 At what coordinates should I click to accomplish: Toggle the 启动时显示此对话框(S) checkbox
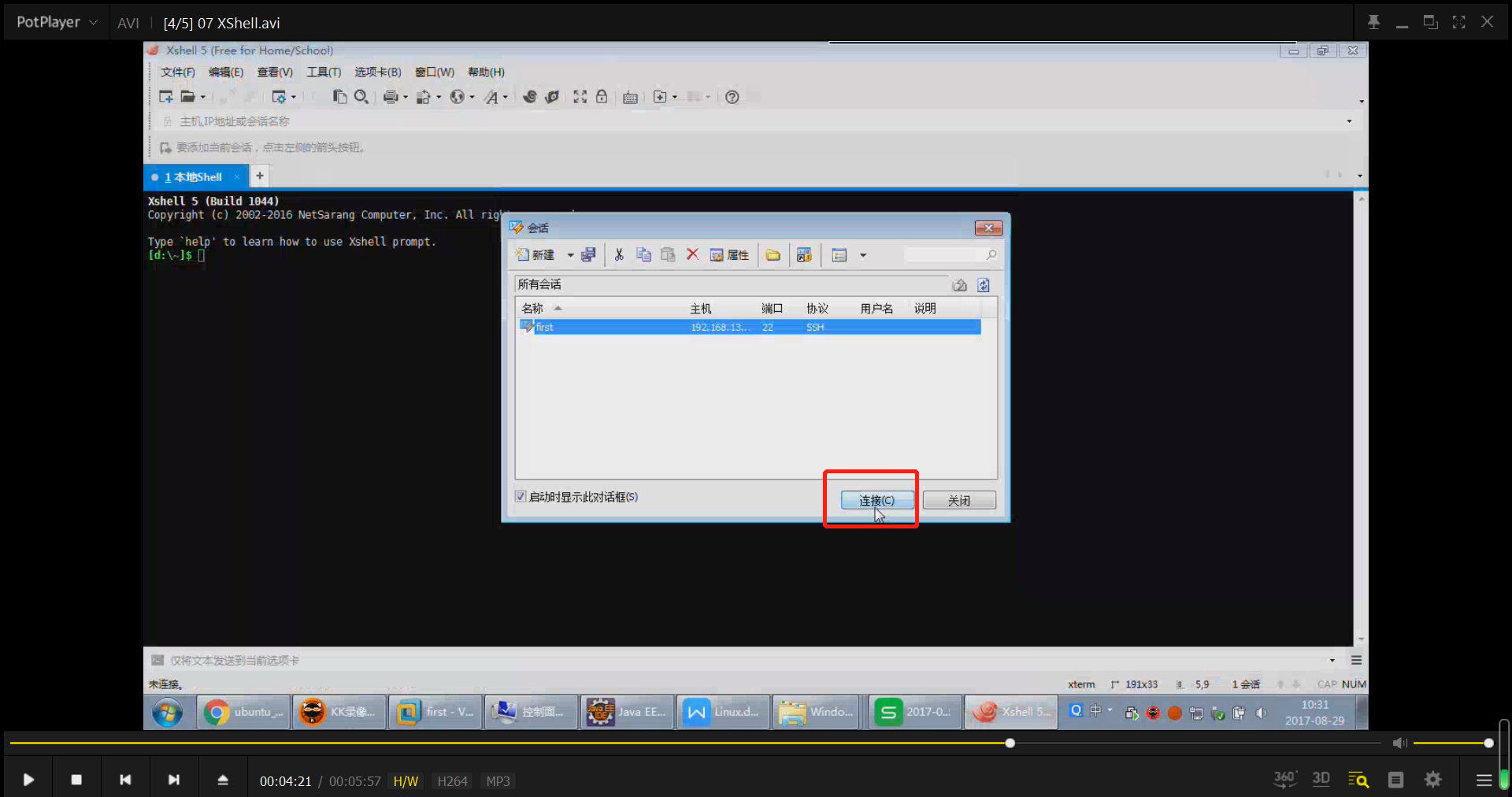click(x=521, y=497)
